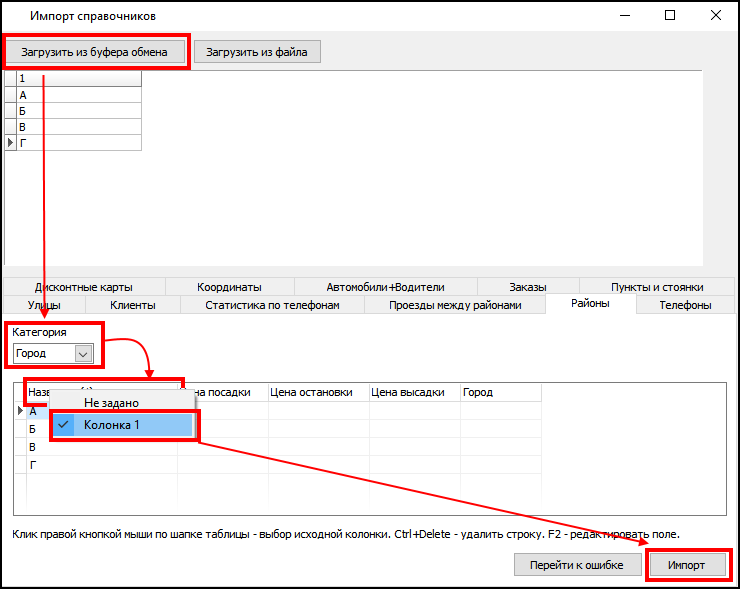
Task: Select 'Не задано' in column popup menu
Action: (111, 402)
